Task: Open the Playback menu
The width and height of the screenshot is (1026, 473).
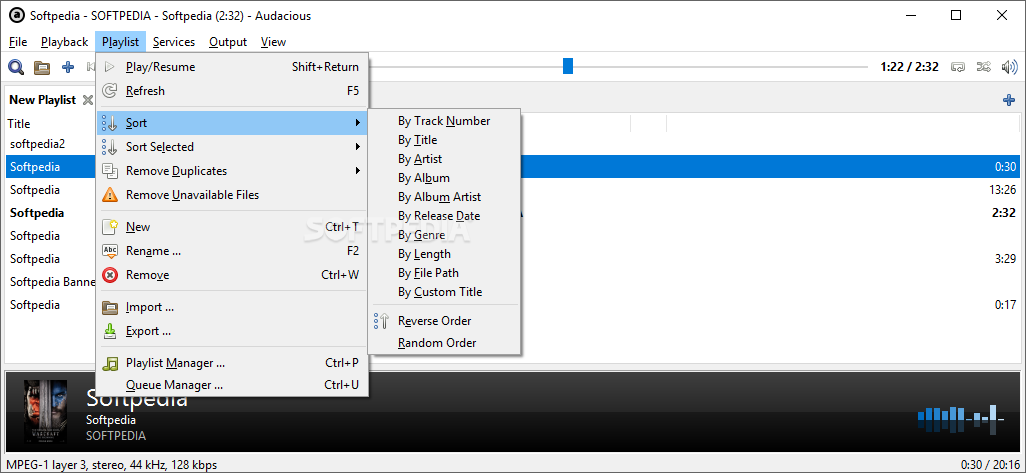Action: [64, 42]
